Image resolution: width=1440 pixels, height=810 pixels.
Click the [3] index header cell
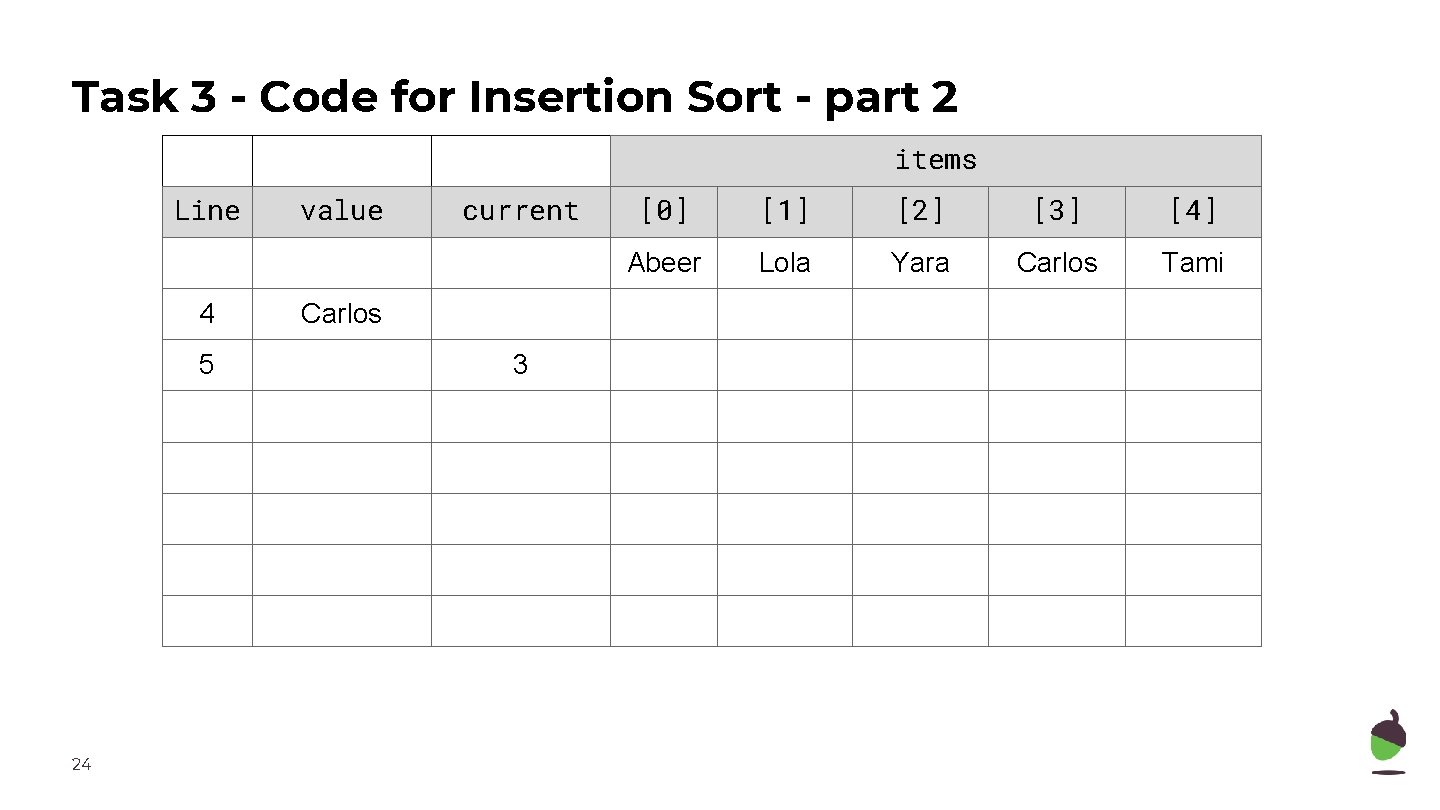(x=1056, y=211)
